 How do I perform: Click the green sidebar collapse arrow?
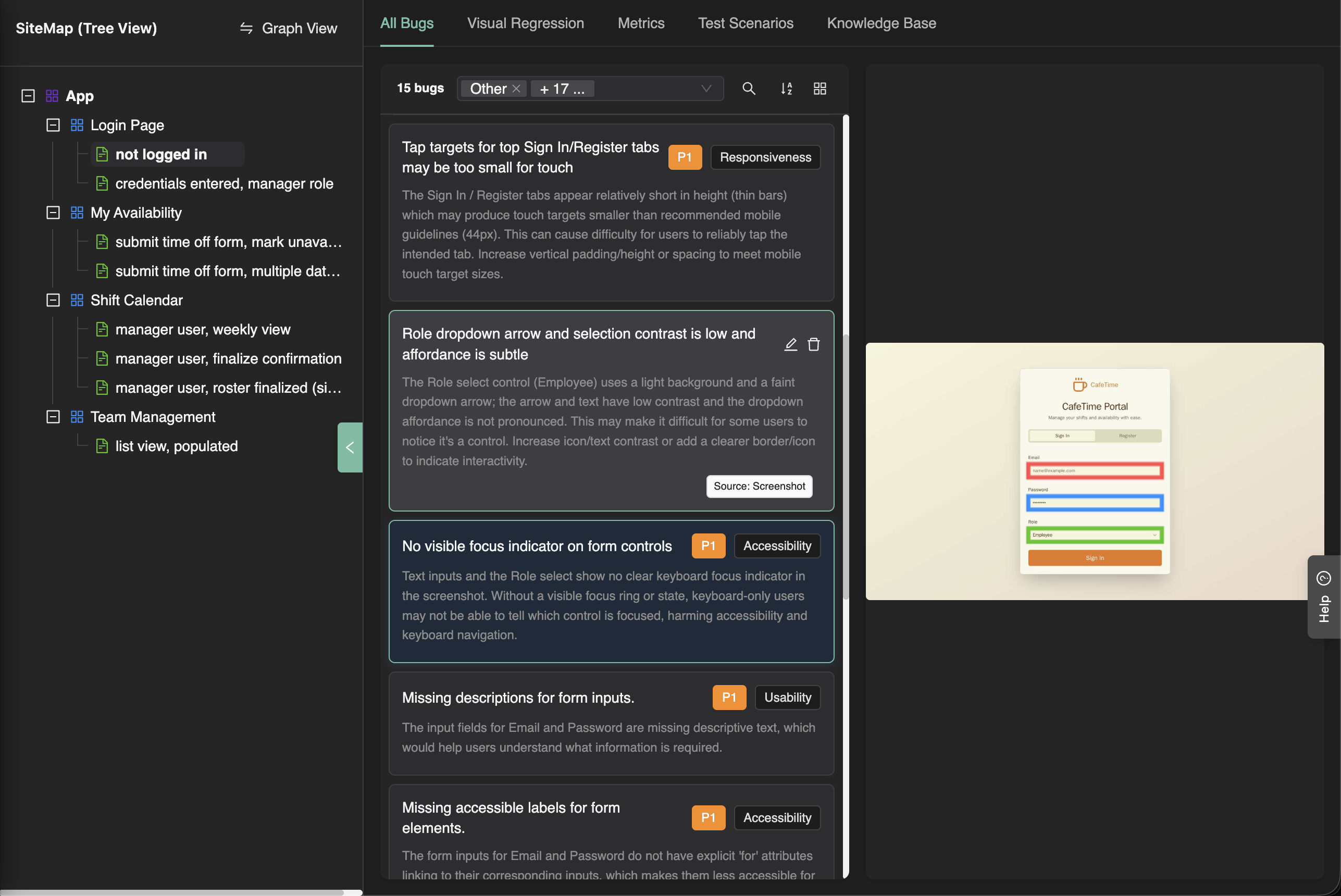[x=350, y=447]
